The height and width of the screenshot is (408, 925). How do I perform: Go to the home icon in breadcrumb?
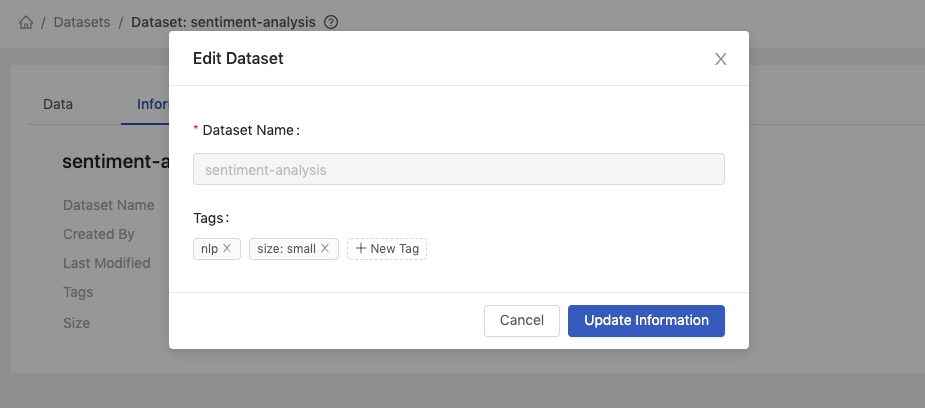point(26,22)
